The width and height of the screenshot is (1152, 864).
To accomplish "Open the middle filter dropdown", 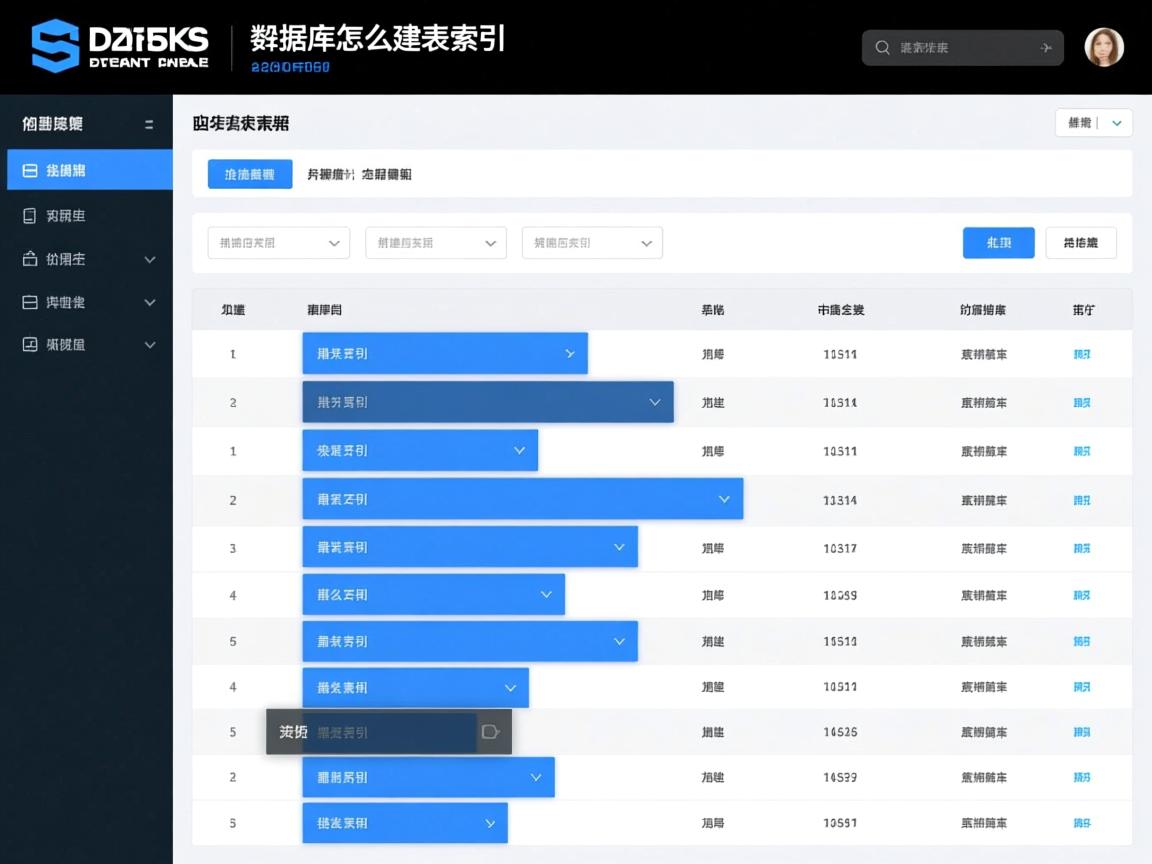I will click(435, 242).
